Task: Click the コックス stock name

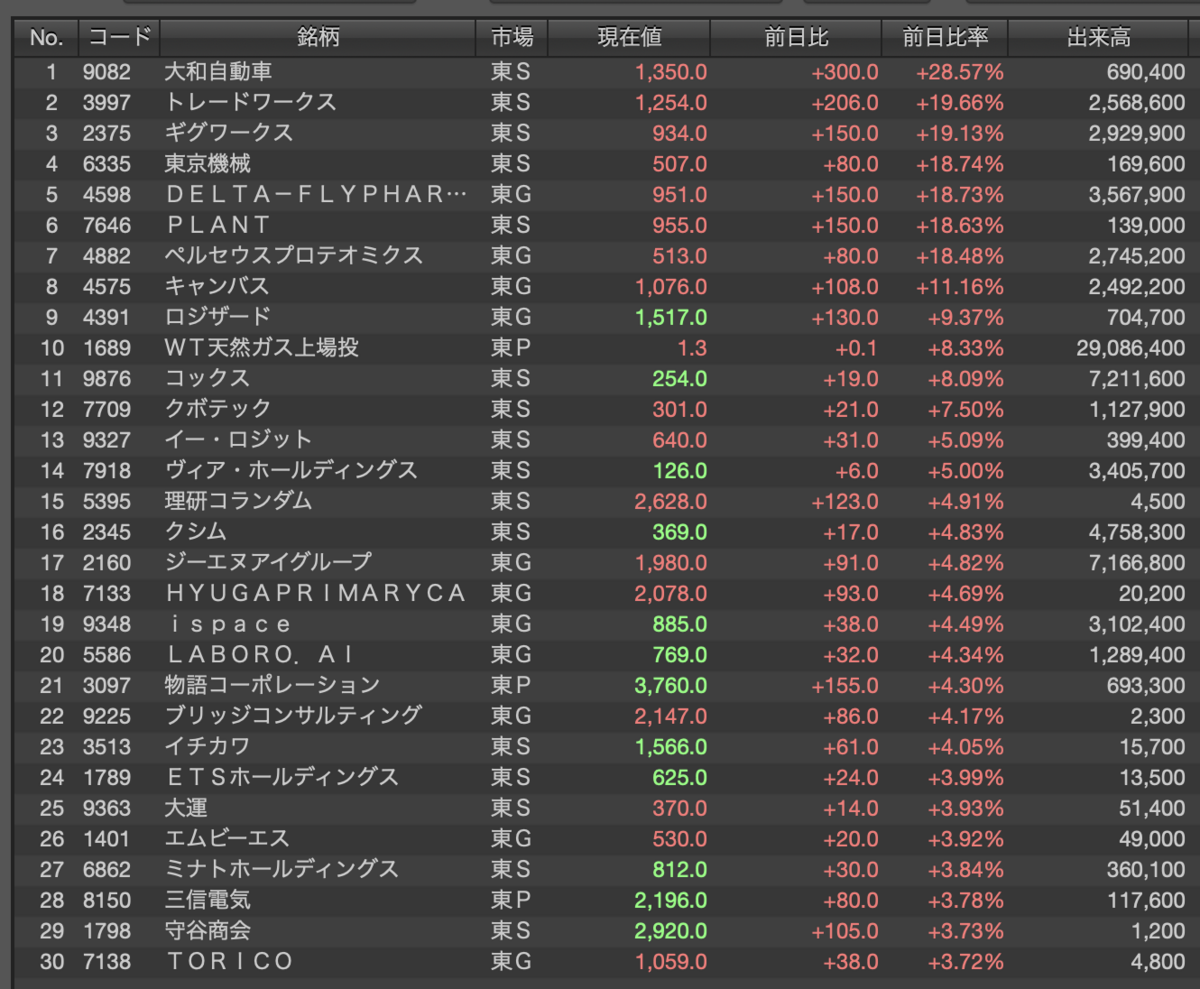Action: (207, 378)
